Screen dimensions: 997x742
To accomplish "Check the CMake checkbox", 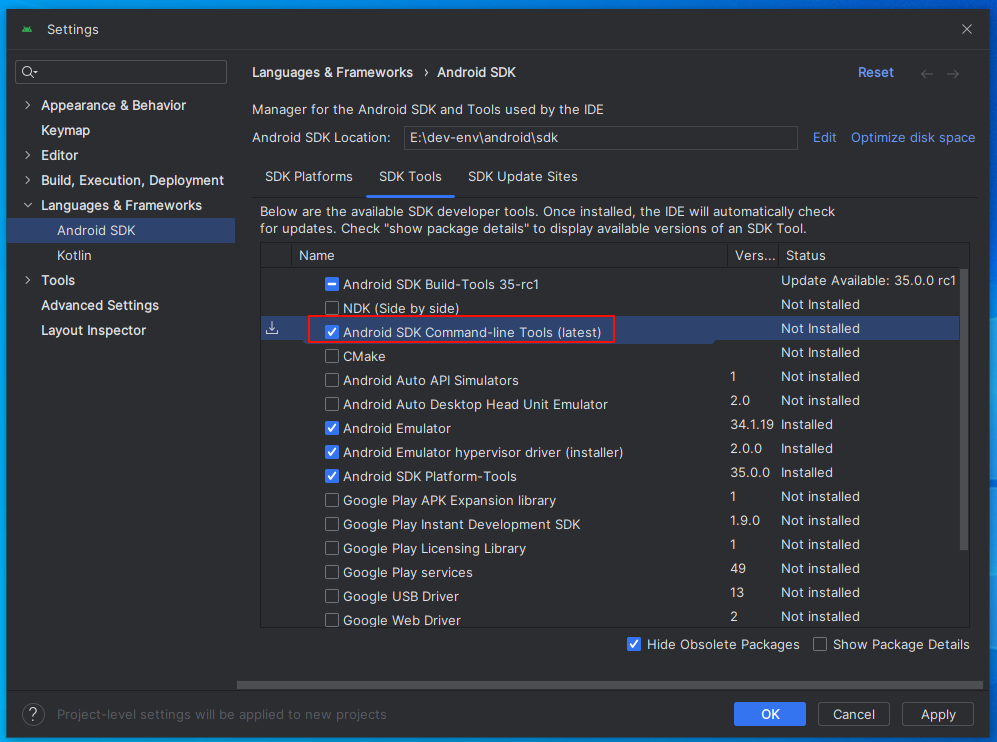I will 332,356.
